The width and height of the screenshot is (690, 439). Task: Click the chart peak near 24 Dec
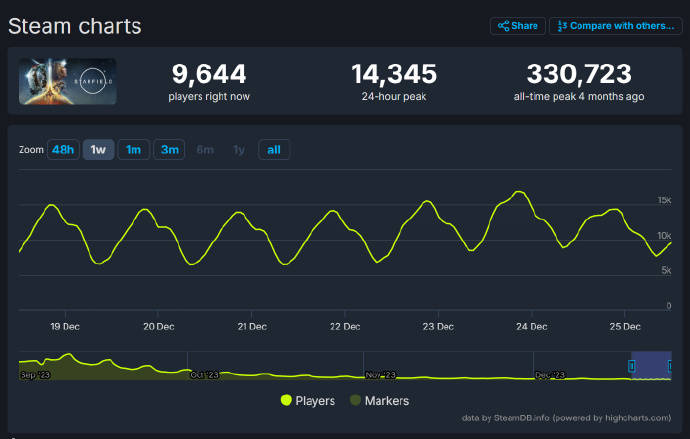pyautogui.click(x=518, y=192)
